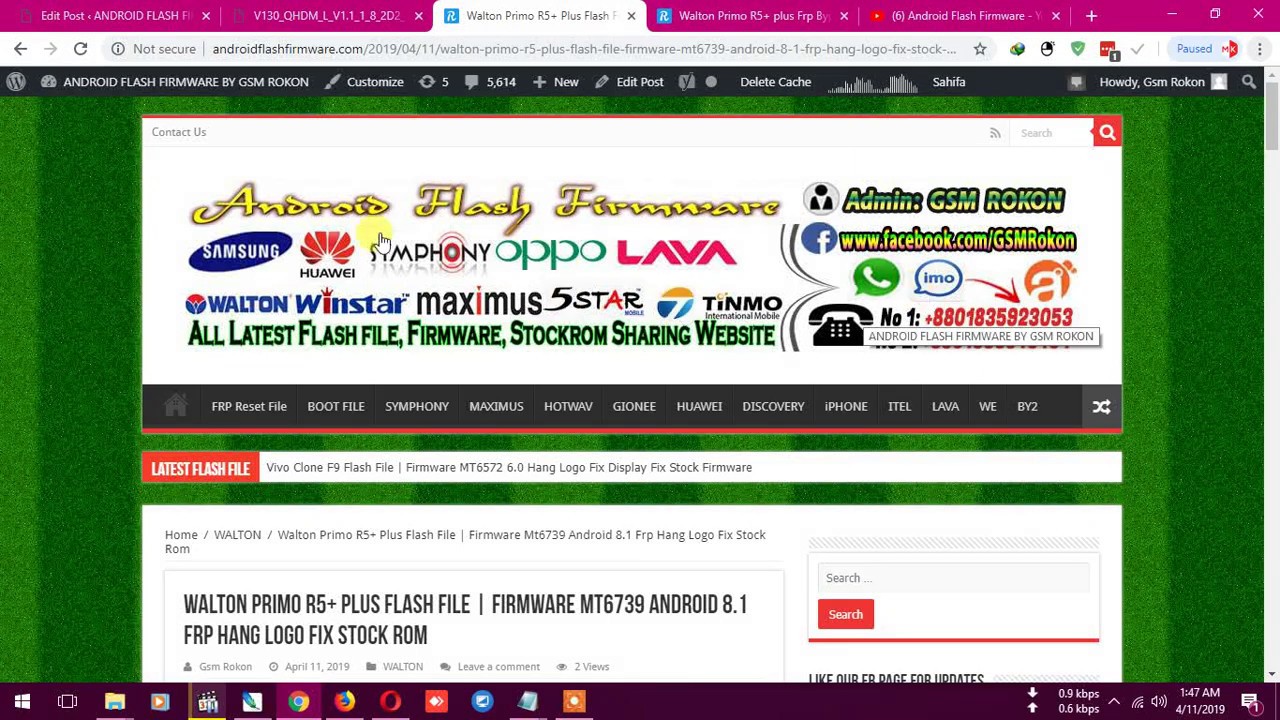Open the HOTWAV category
The height and width of the screenshot is (720, 1280).
568,406
